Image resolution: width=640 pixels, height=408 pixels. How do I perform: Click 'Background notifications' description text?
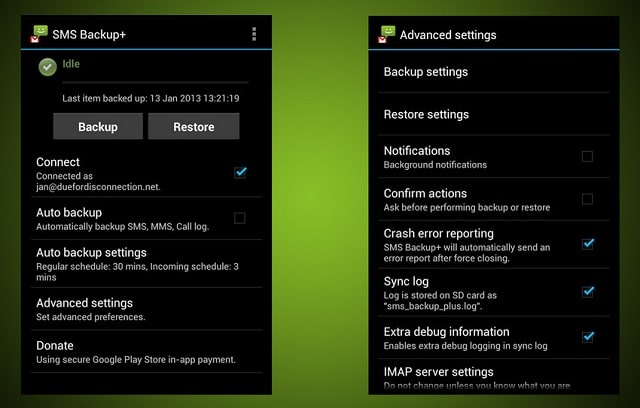click(x=435, y=165)
